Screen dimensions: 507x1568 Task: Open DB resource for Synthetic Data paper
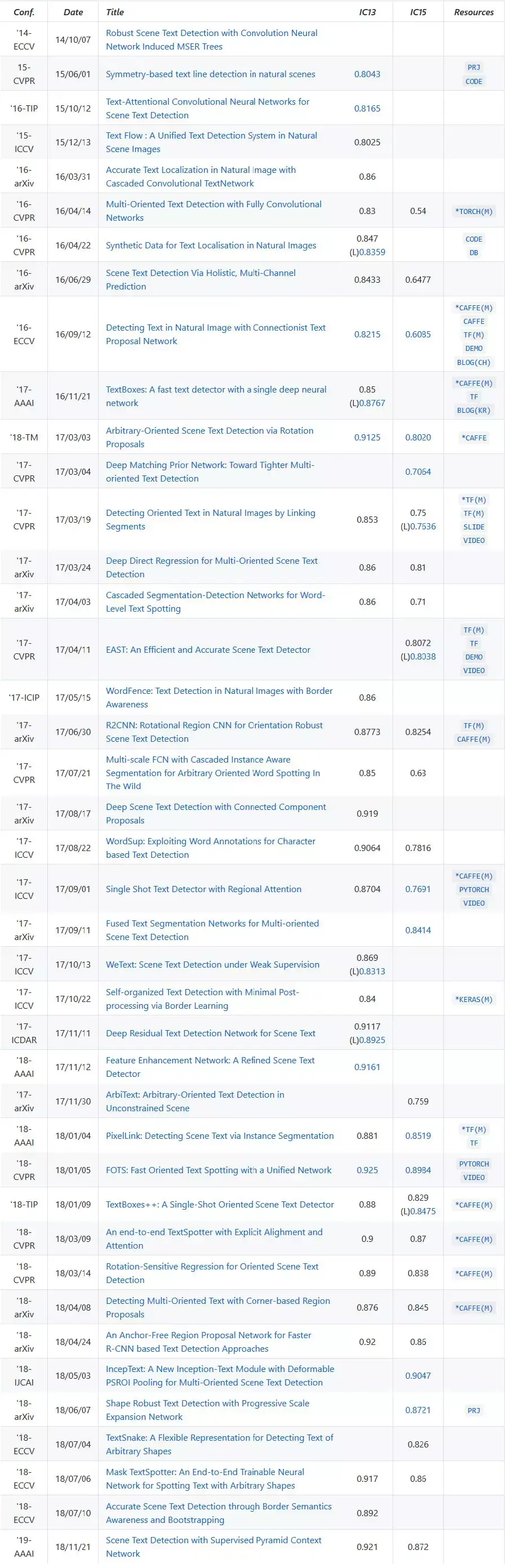coord(473,253)
